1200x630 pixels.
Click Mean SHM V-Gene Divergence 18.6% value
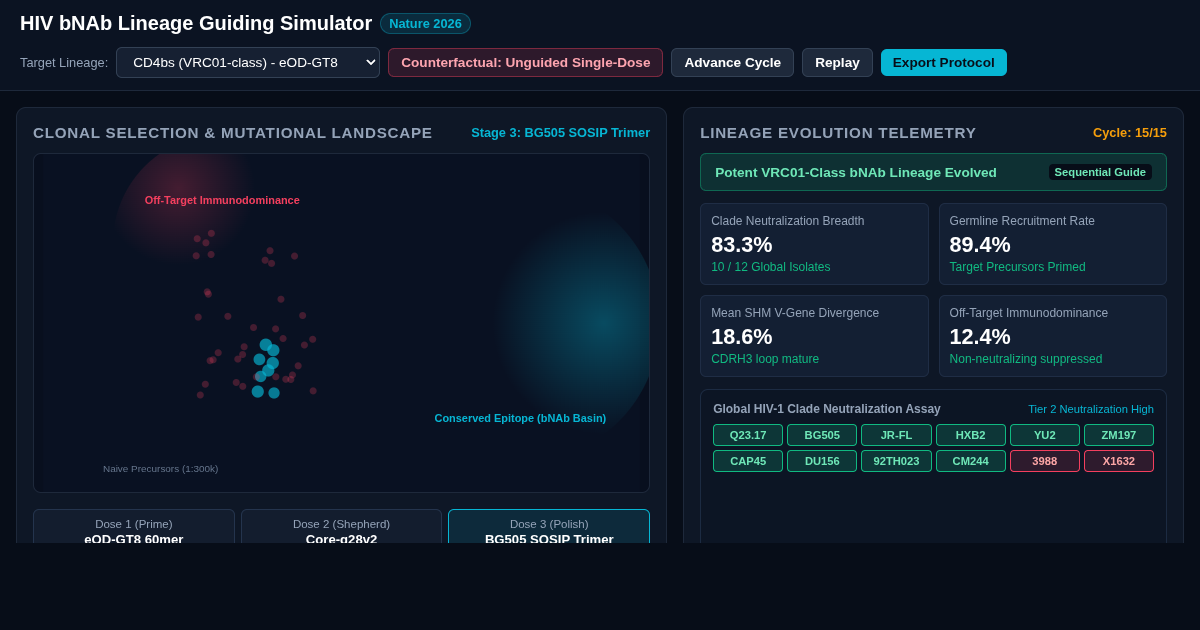click(742, 336)
